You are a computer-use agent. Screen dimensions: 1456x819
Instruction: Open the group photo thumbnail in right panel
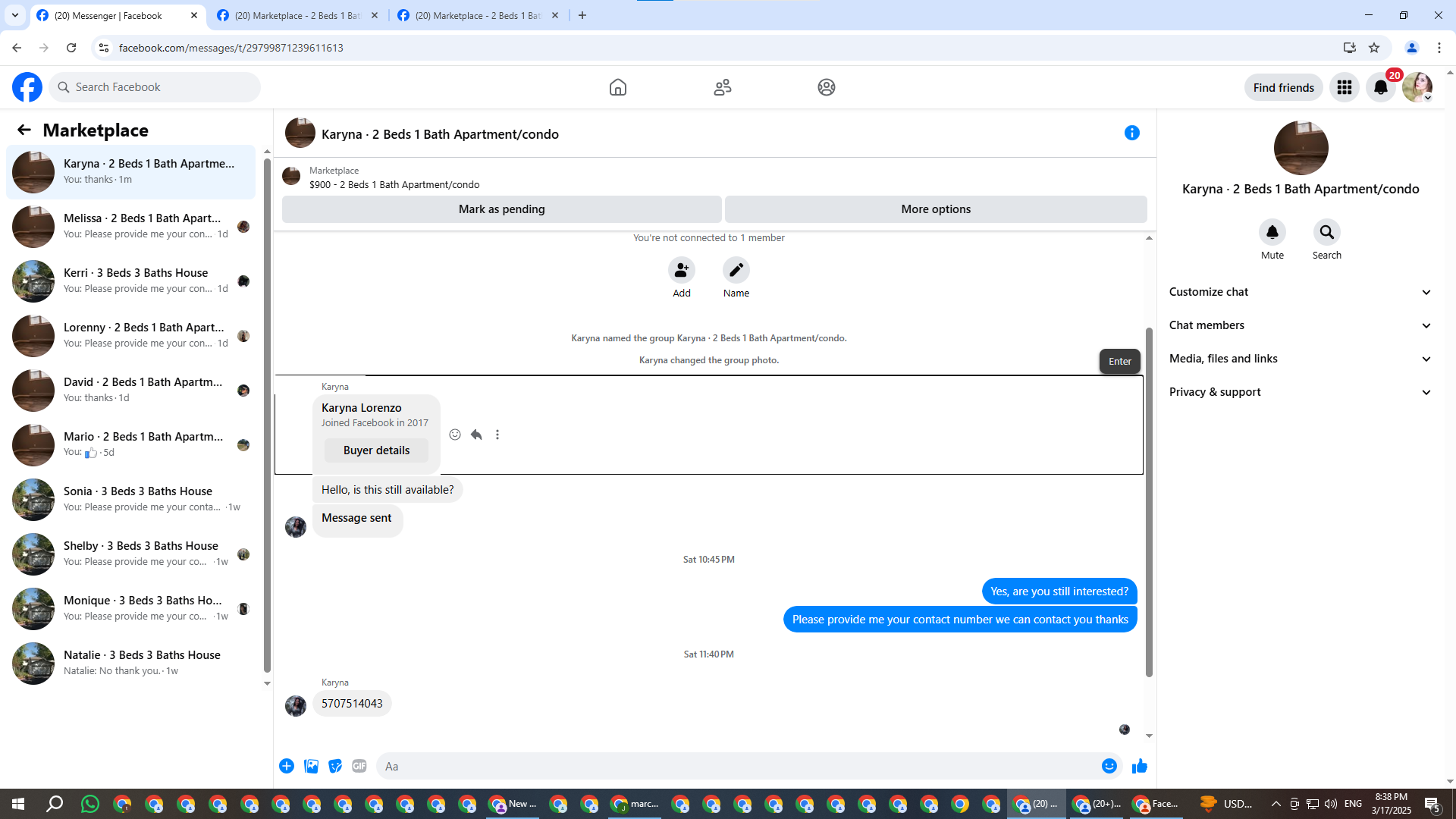tap(1301, 148)
